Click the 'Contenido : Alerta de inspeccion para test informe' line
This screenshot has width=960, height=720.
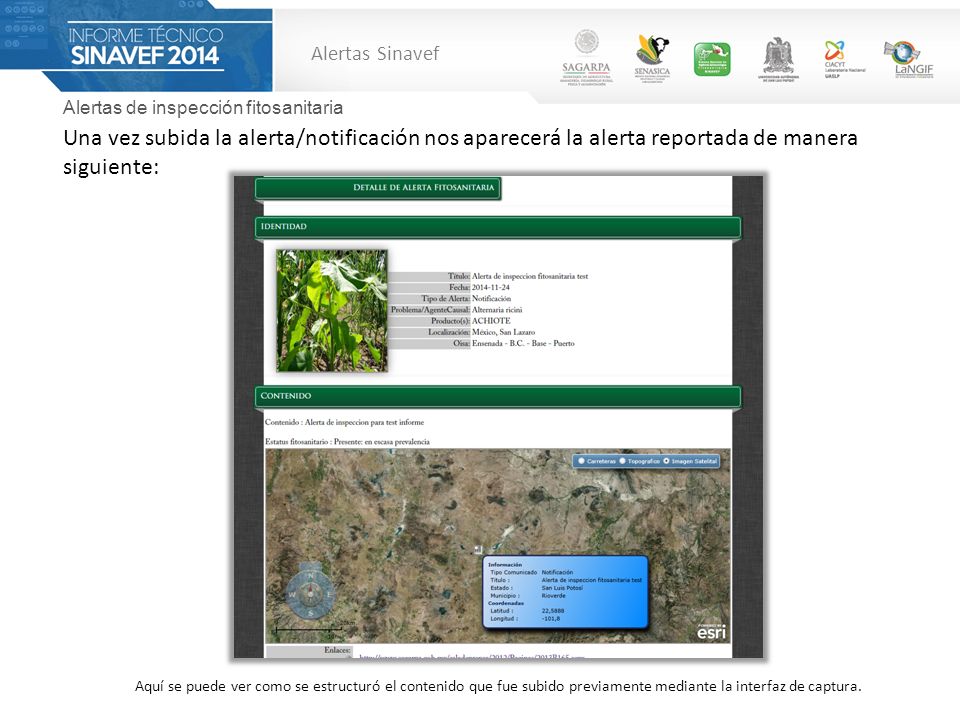tap(344, 422)
